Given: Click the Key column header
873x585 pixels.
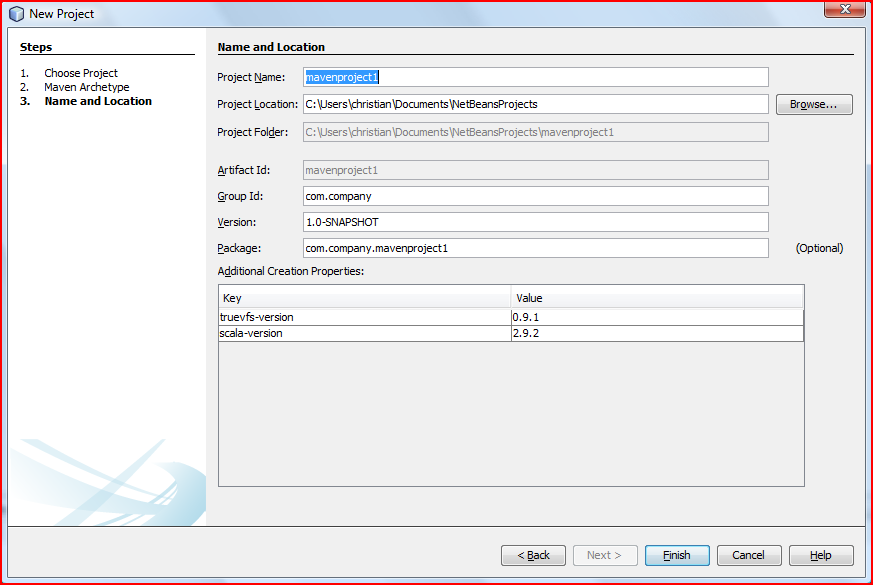Looking at the screenshot, I should [364, 298].
